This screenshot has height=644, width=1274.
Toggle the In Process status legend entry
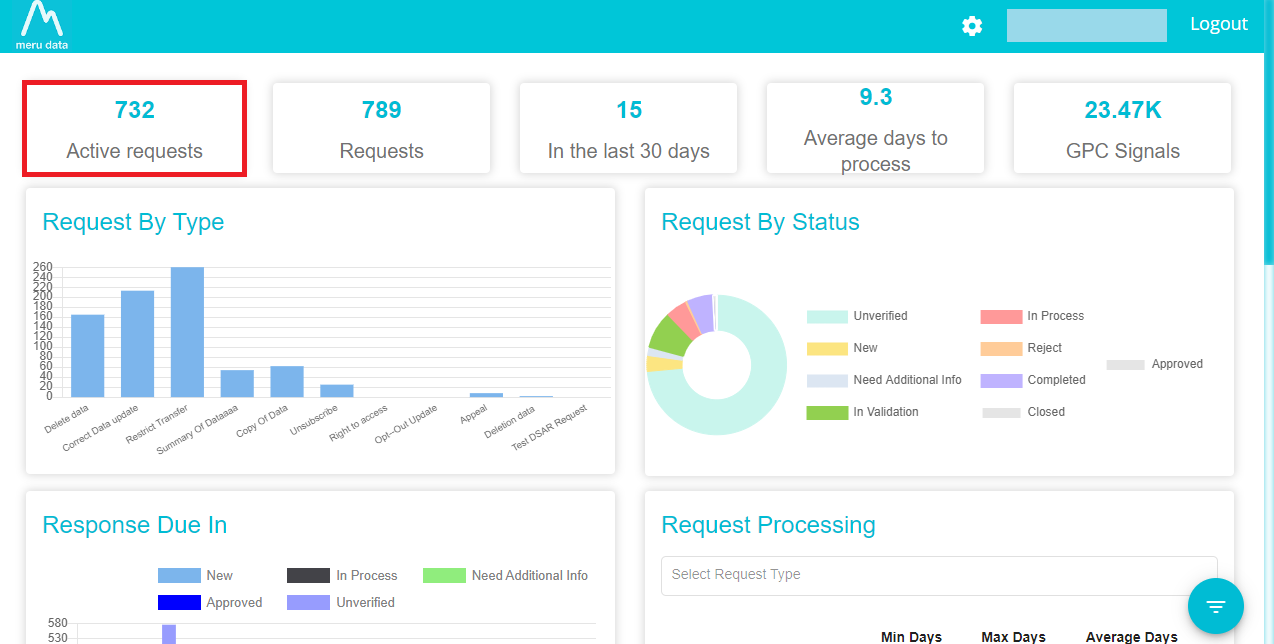[1032, 316]
